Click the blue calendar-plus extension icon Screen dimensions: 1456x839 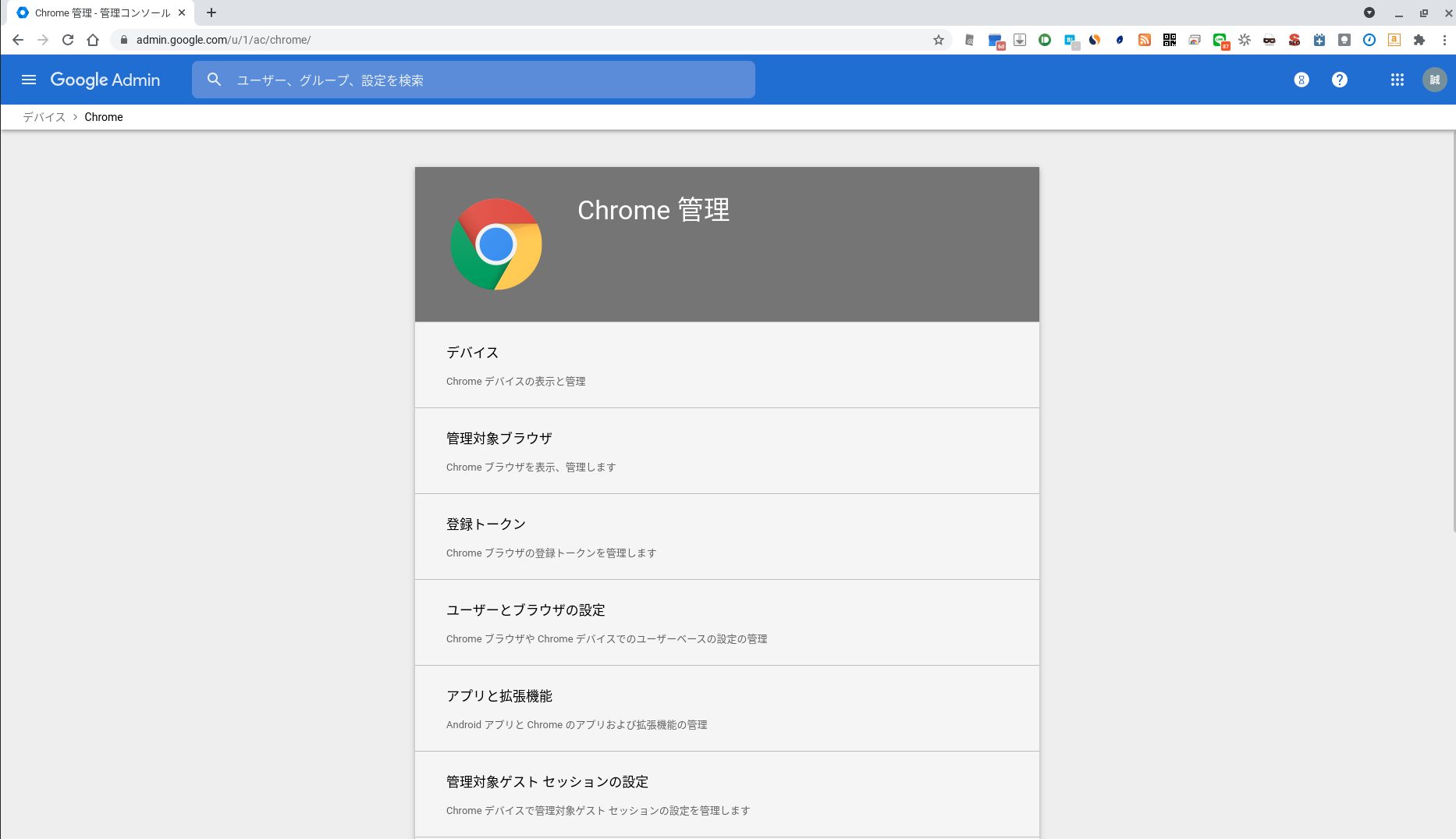coord(1319,40)
